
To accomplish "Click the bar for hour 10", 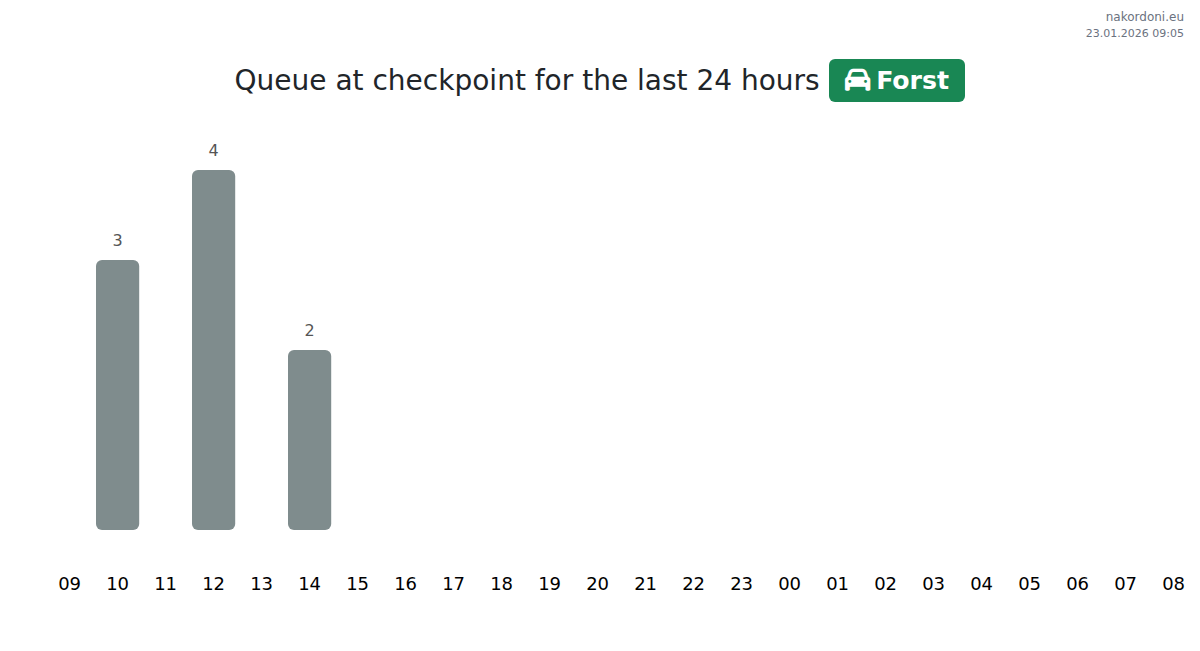I will (117, 395).
